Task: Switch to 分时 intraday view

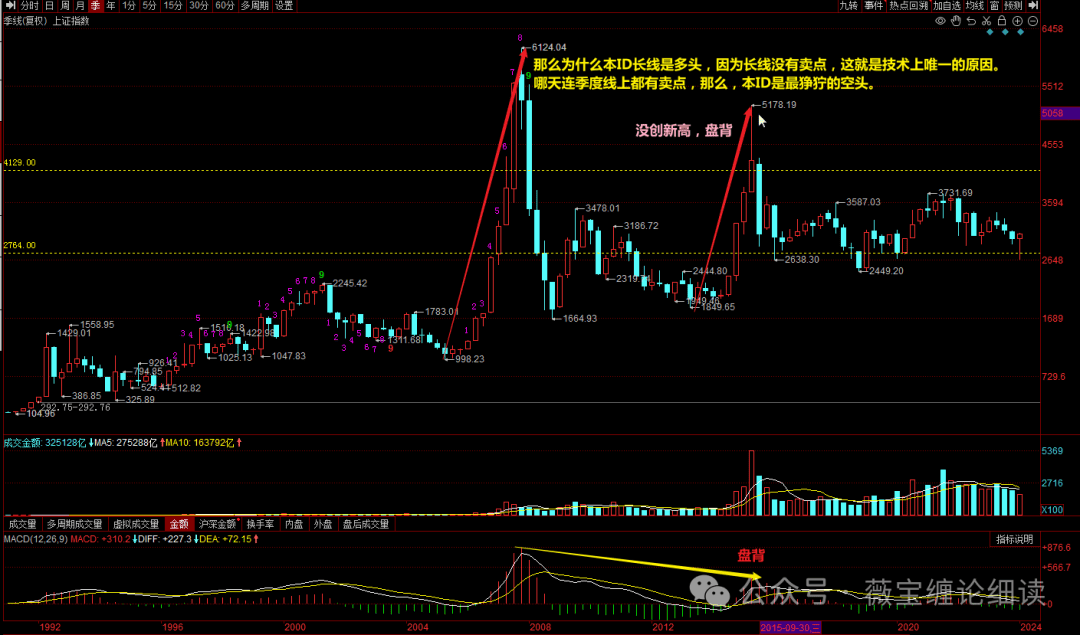Action: (x=30, y=6)
